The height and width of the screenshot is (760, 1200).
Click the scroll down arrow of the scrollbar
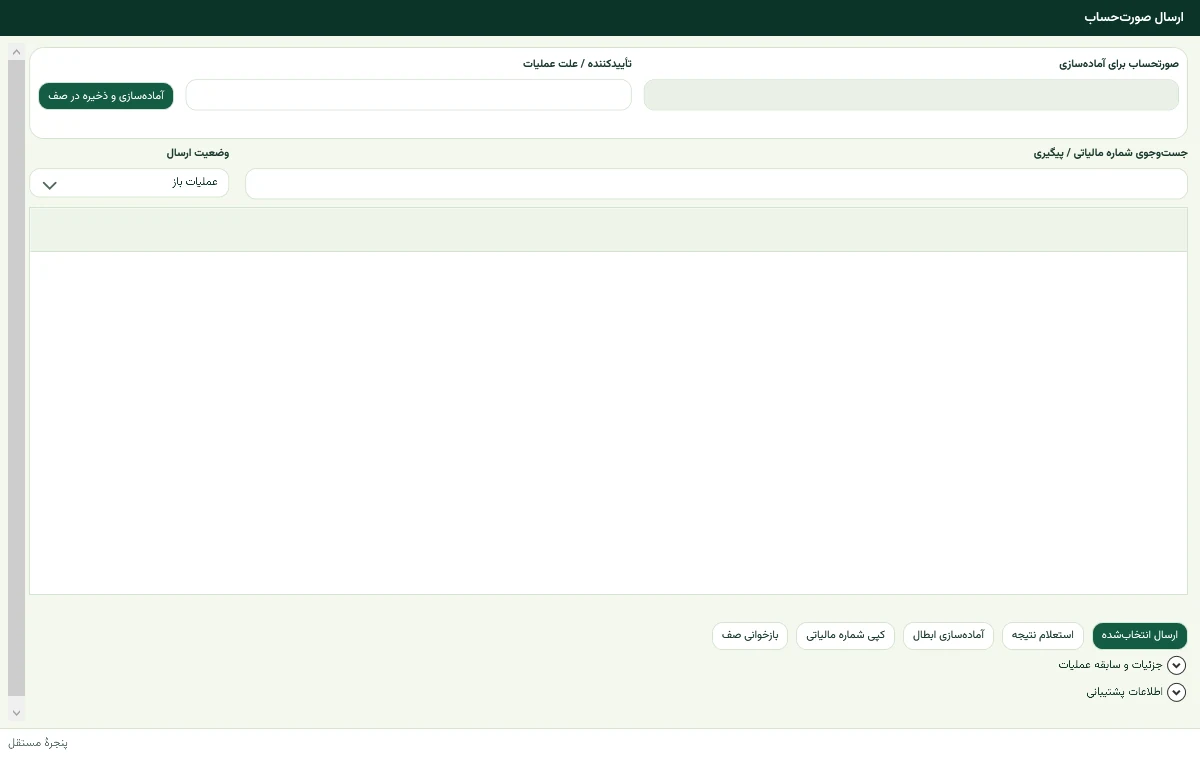[16, 712]
